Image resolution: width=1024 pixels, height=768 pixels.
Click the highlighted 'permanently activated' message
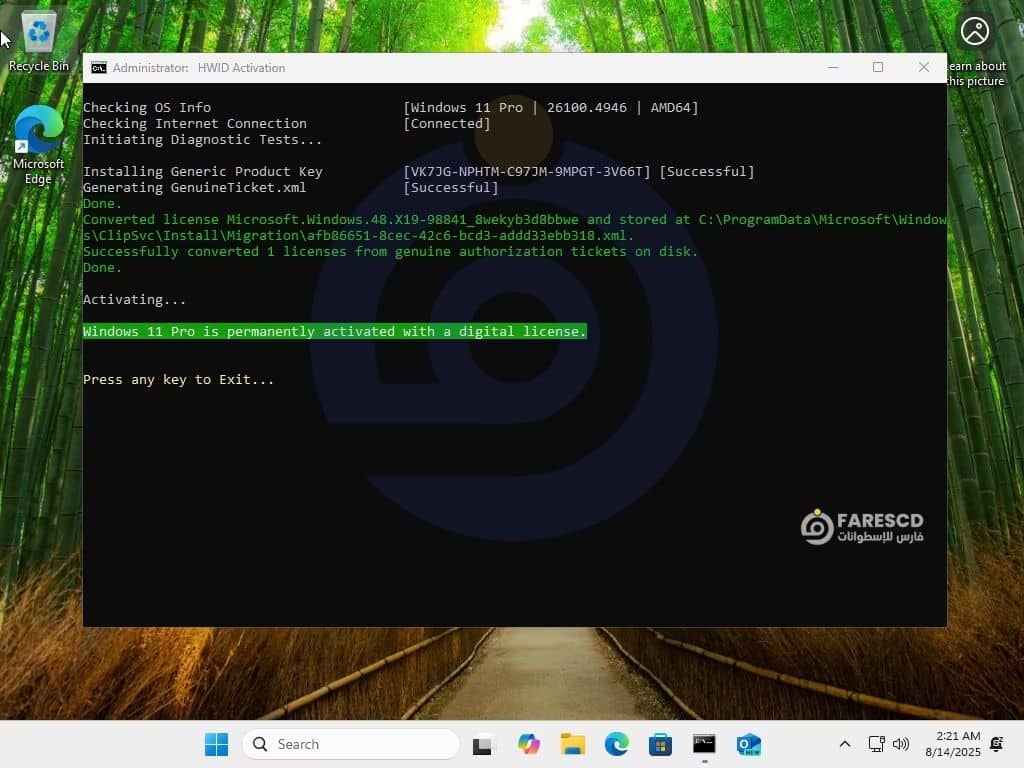point(334,332)
